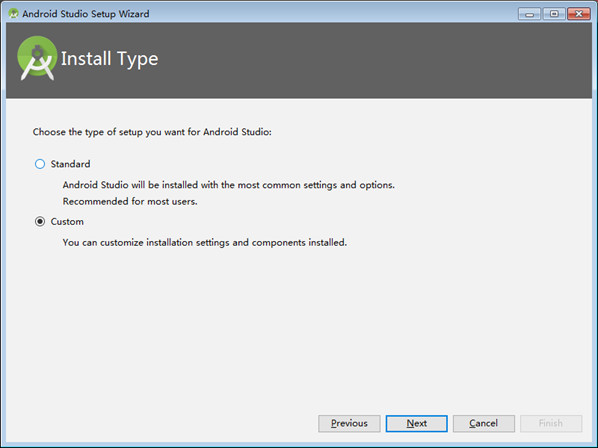598x448 pixels.
Task: Click 'Recommended for most users.' text
Action: pos(130,201)
